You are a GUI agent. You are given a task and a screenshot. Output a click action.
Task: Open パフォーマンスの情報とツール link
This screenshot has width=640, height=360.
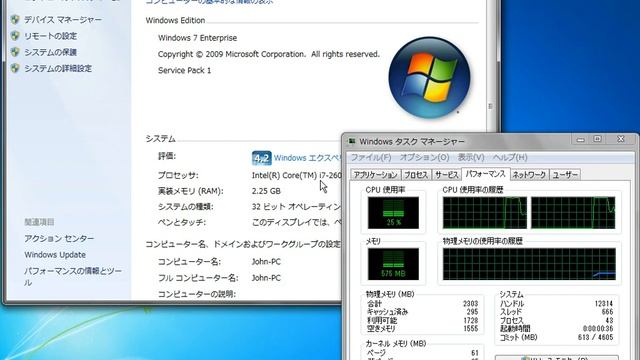point(73,276)
